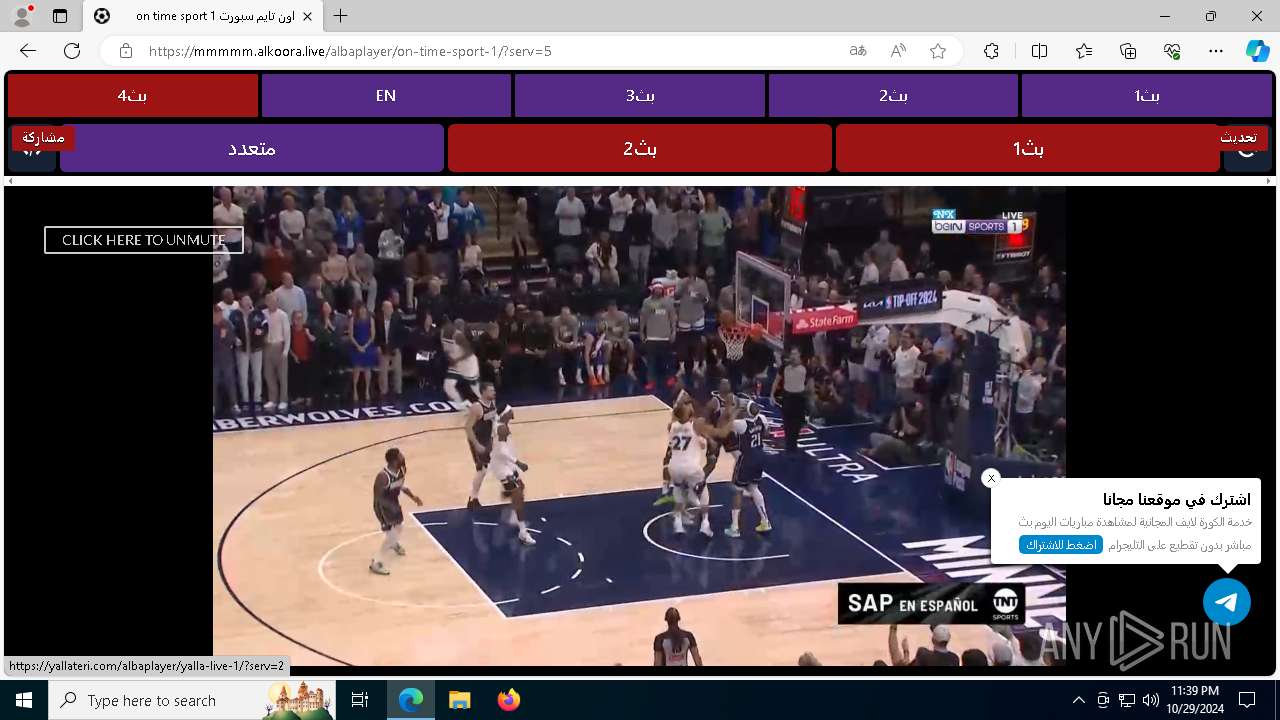
Task: Open Browser essentials heart icon
Action: click(x=1172, y=51)
